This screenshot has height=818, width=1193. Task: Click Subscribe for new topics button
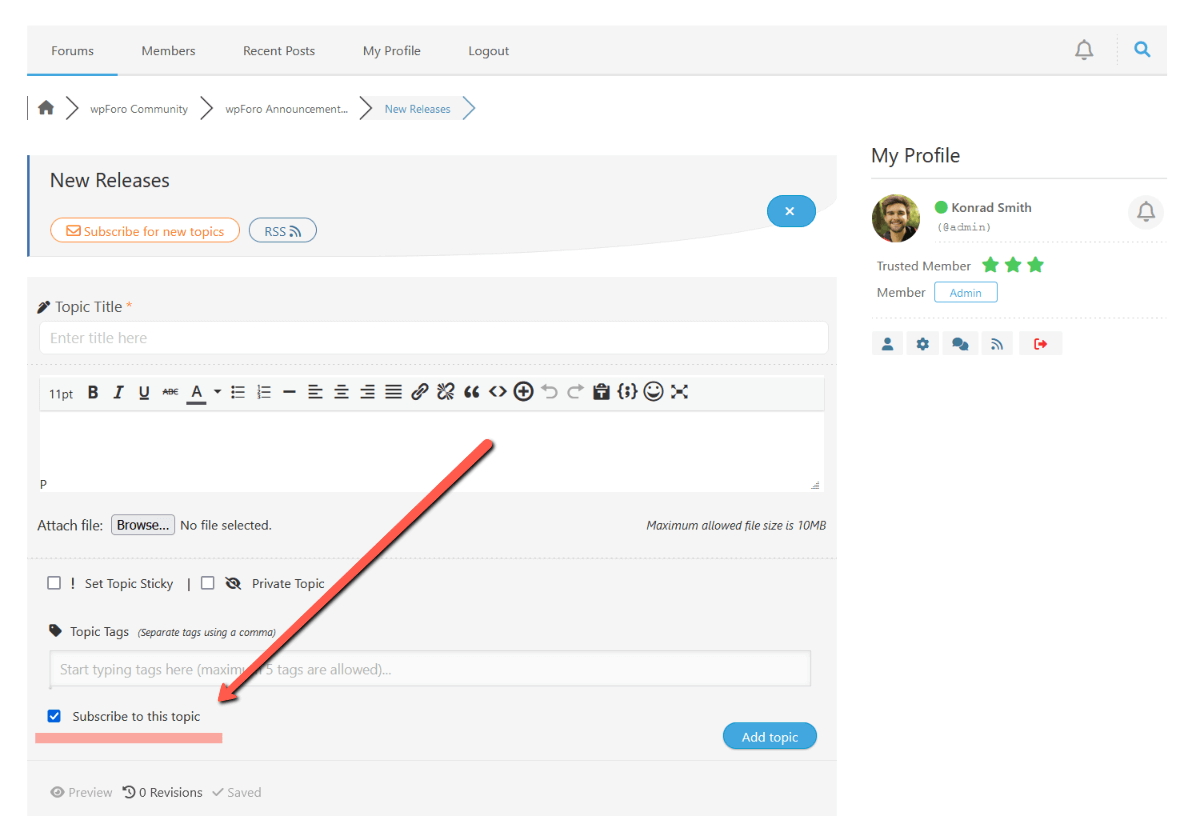pos(145,231)
